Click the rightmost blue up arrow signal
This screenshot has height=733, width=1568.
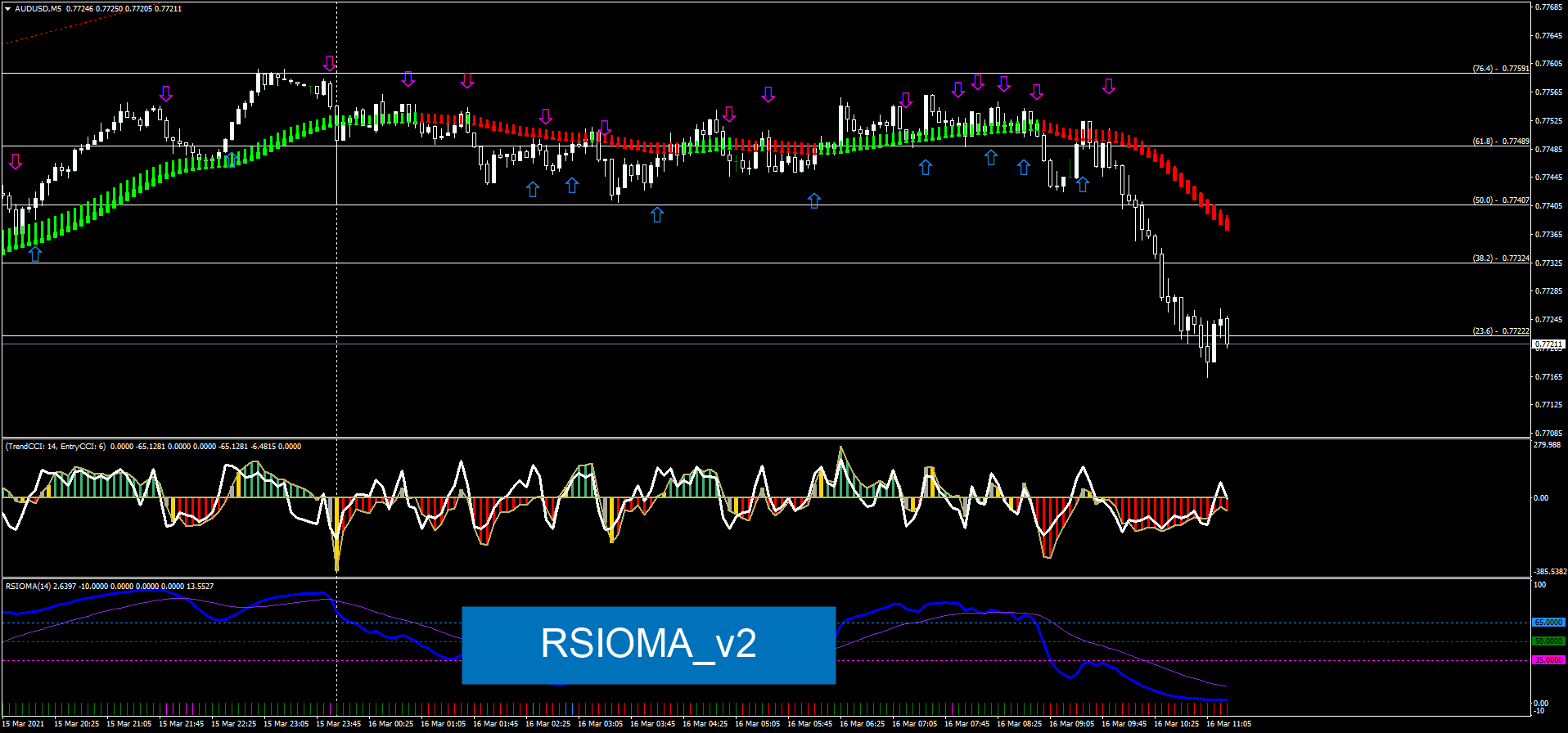pos(1083,184)
